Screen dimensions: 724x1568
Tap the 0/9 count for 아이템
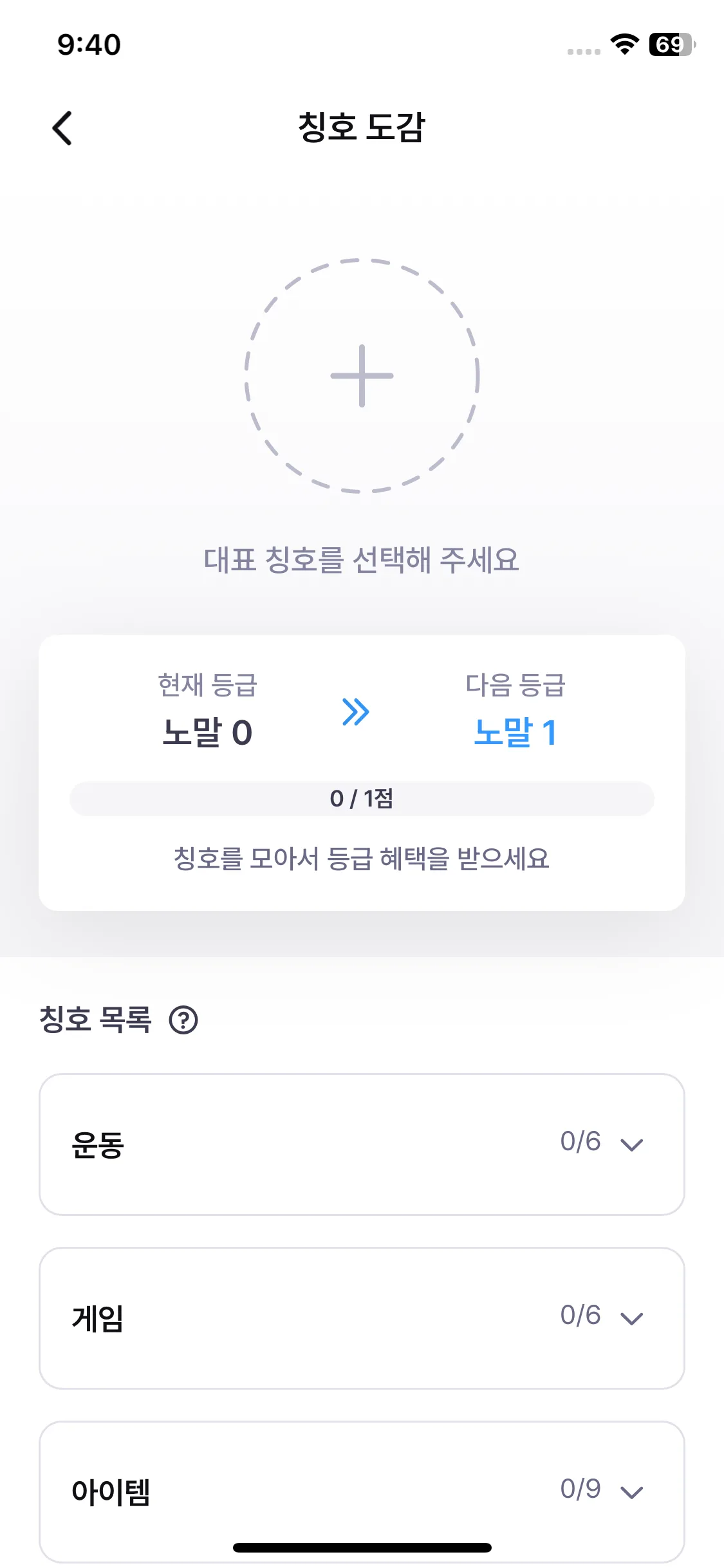[580, 1489]
